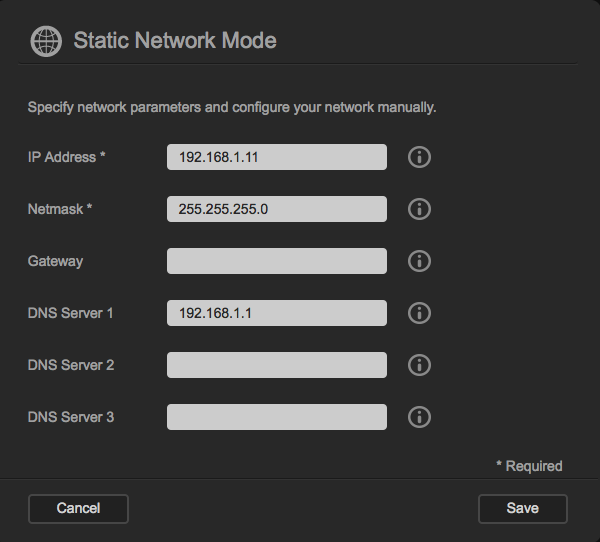The height and width of the screenshot is (542, 600).
Task: Click the Gateway label
Action: click(x=56, y=261)
